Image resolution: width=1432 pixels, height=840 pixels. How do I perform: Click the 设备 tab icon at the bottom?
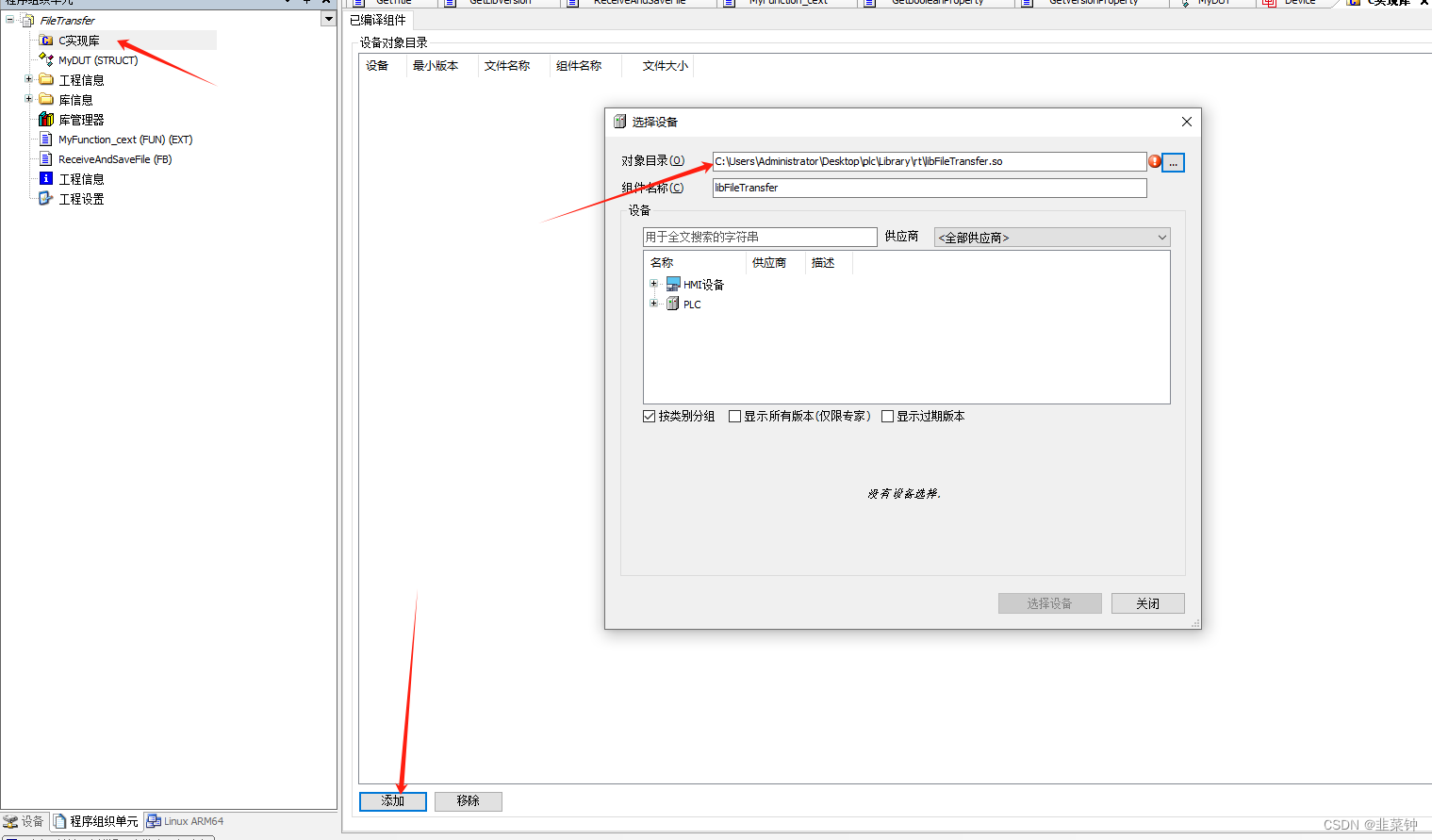10,821
